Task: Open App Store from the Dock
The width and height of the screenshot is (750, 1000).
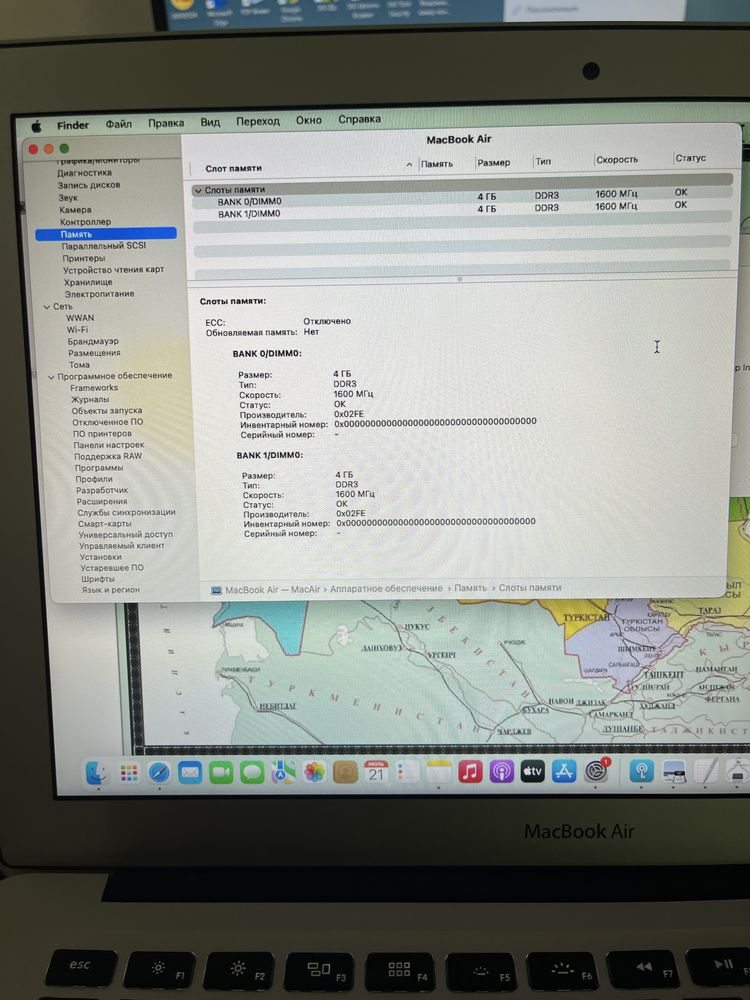Action: (564, 772)
